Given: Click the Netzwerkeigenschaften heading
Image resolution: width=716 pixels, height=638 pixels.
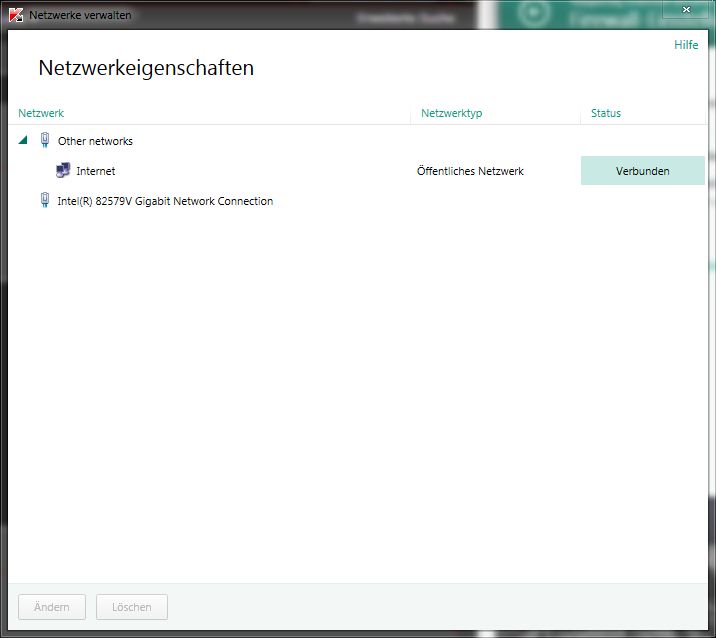Looking at the screenshot, I should [x=146, y=68].
